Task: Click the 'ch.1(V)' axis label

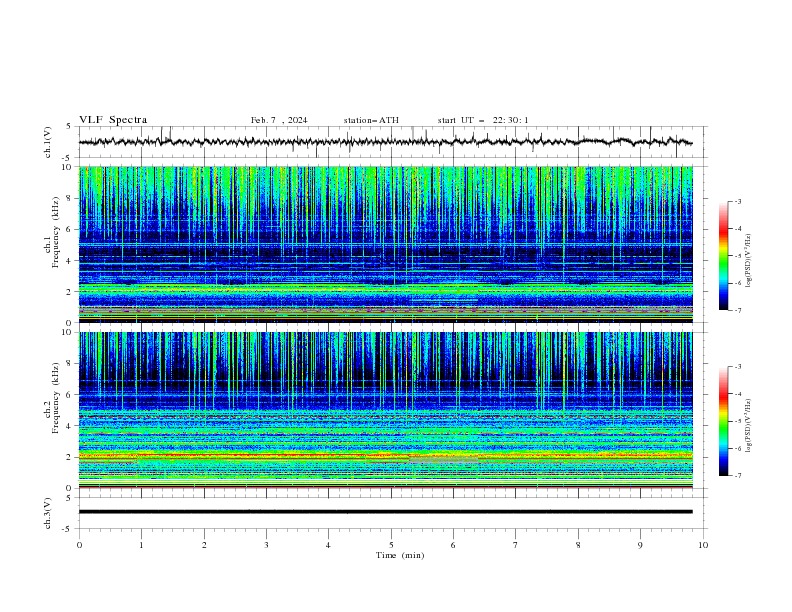Action: pyautogui.click(x=48, y=142)
